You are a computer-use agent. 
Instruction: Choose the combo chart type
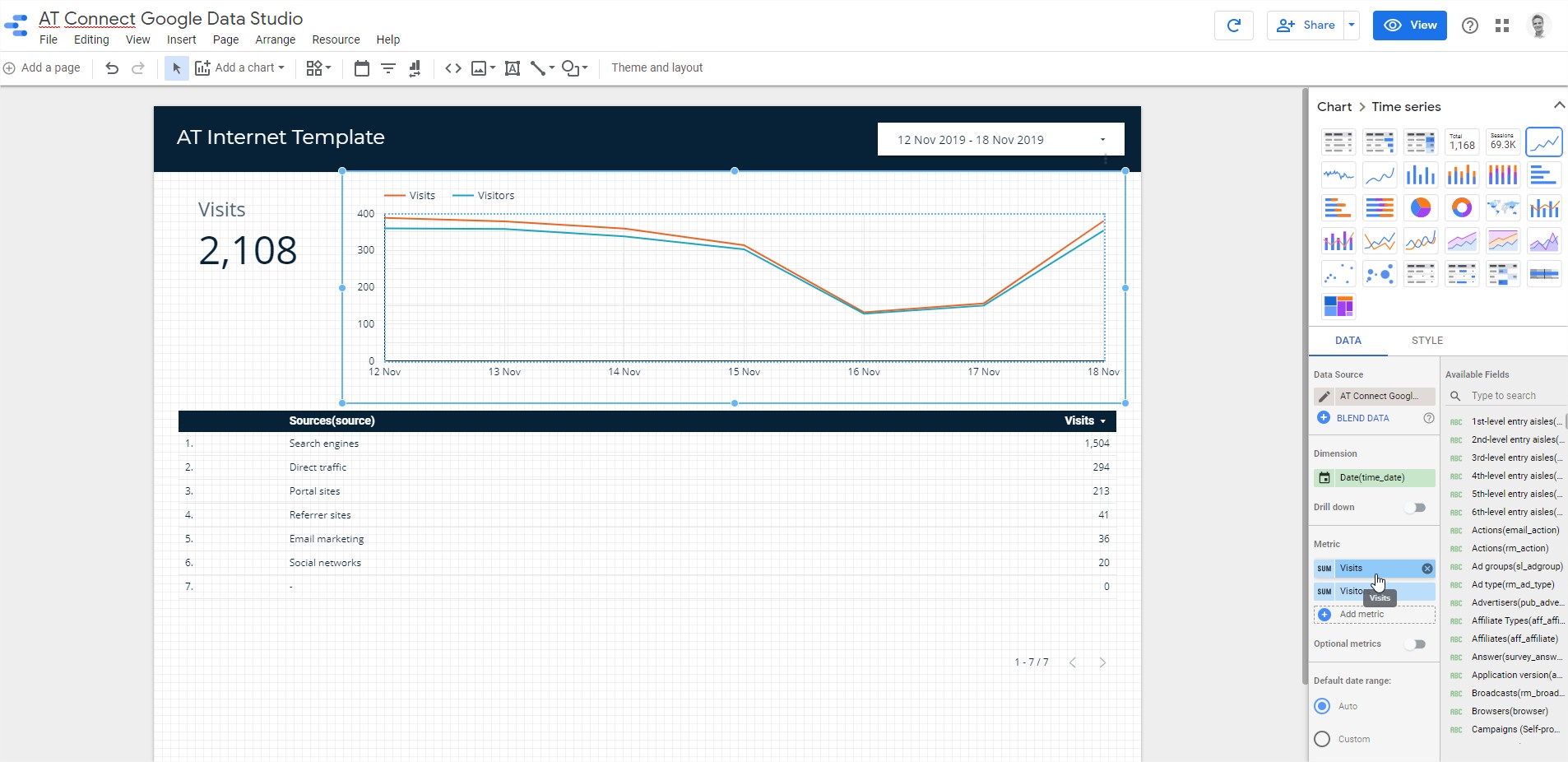click(x=1544, y=207)
